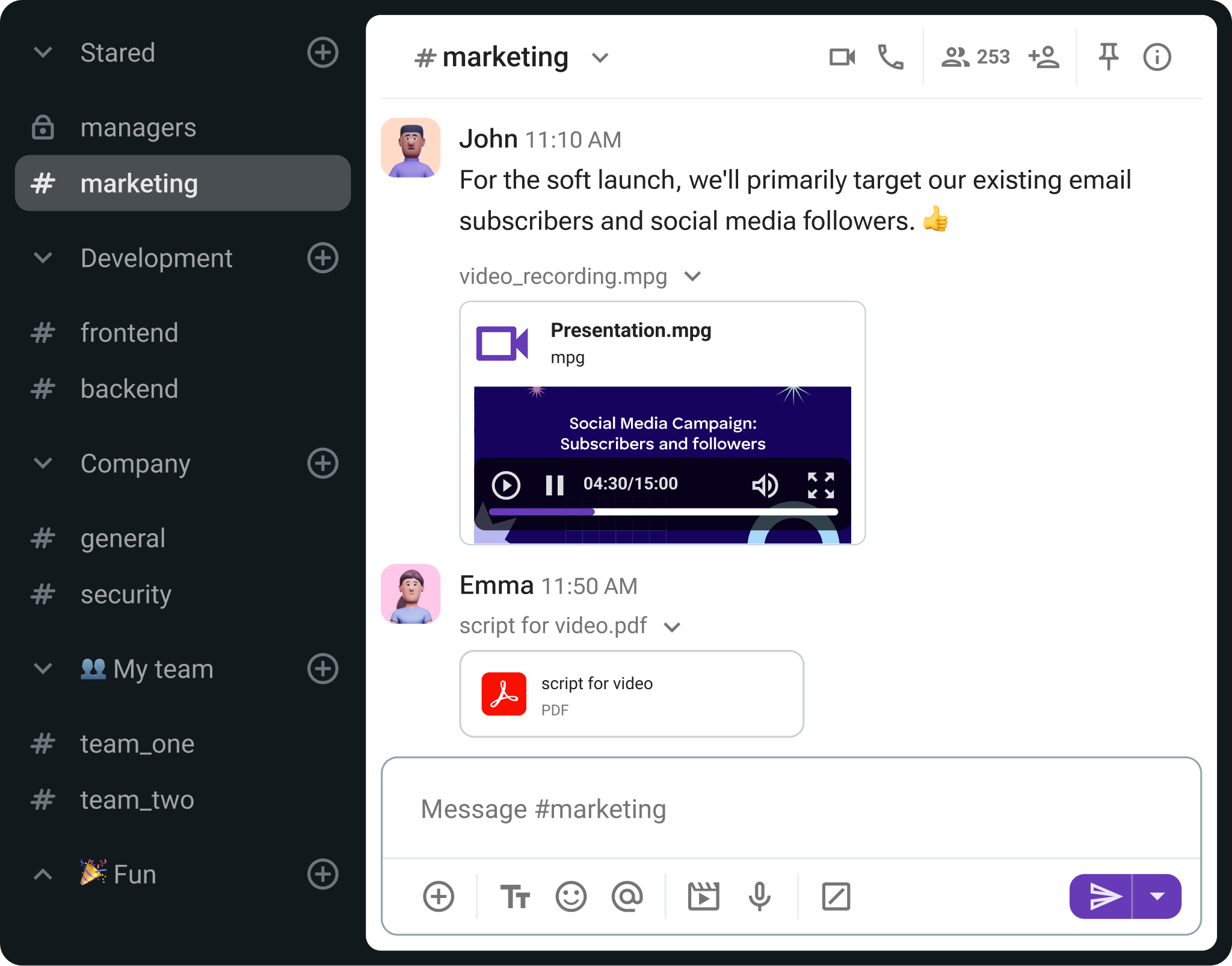View Emma's avatar profile
This screenshot has height=966, width=1232.
(411, 594)
